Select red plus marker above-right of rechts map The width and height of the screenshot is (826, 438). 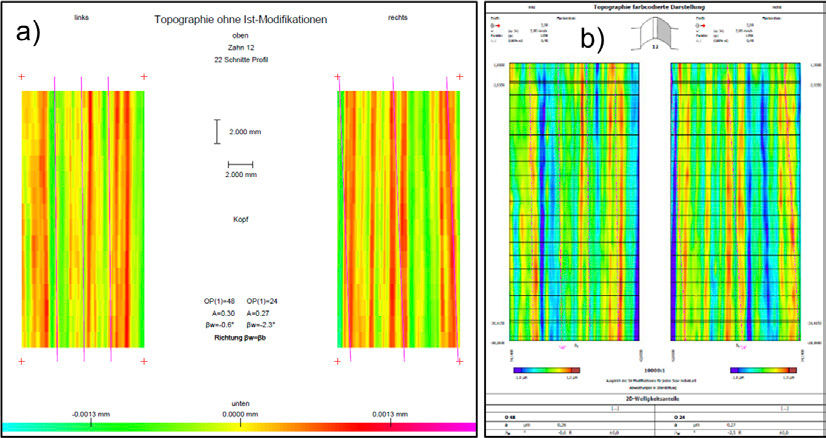[x=460, y=77]
